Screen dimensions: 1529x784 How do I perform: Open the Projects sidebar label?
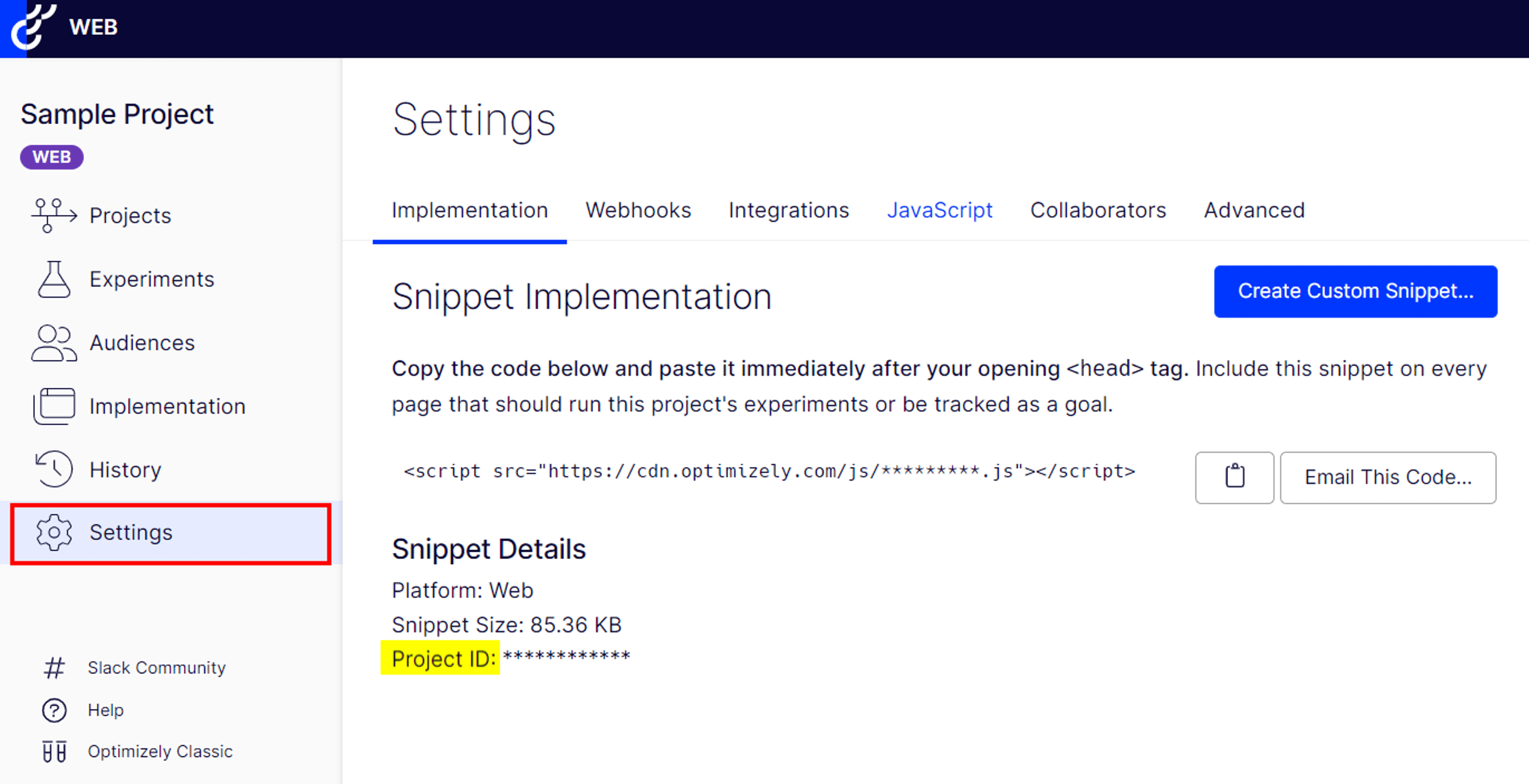130,216
